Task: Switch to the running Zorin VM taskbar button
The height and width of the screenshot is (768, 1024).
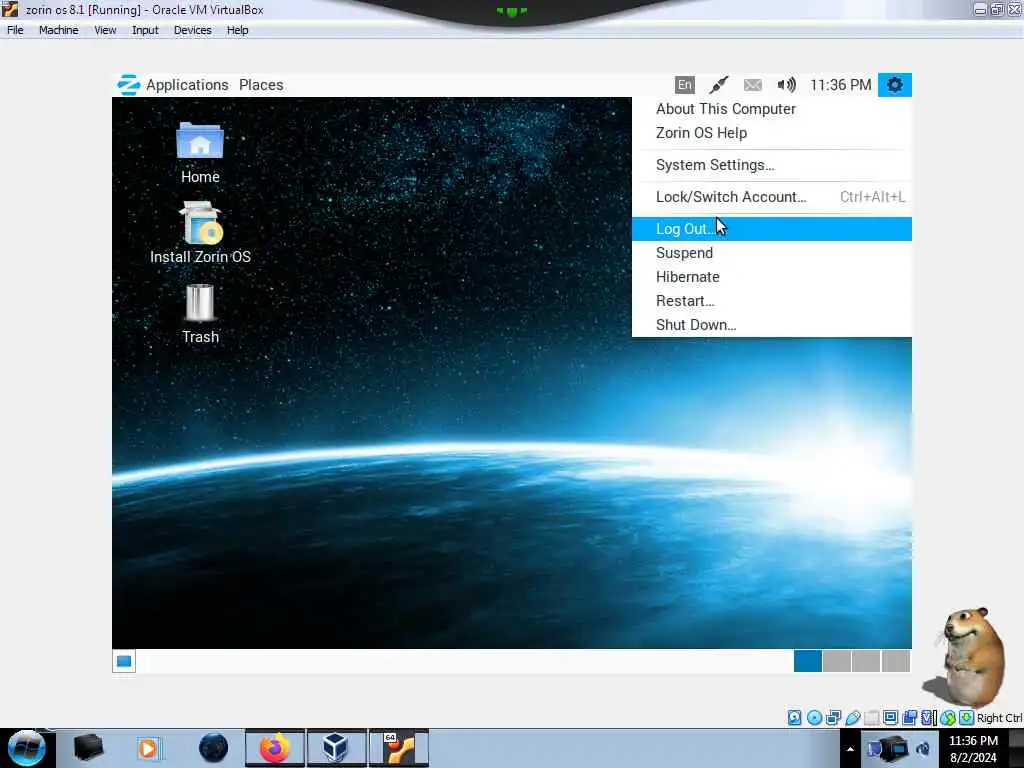Action: click(x=398, y=748)
